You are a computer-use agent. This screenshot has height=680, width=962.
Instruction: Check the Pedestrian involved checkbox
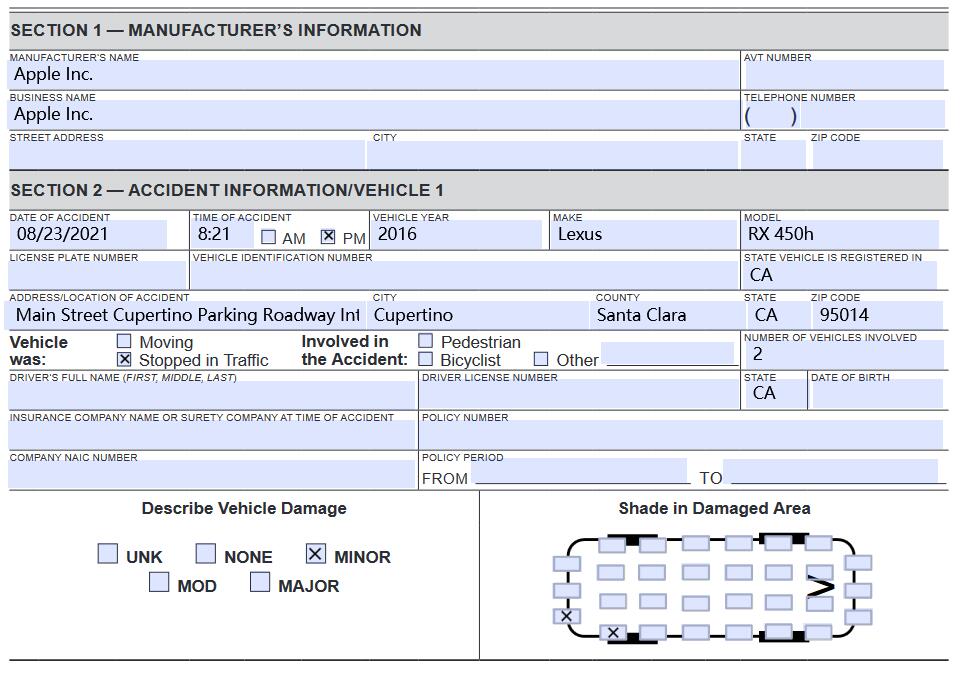(425, 341)
